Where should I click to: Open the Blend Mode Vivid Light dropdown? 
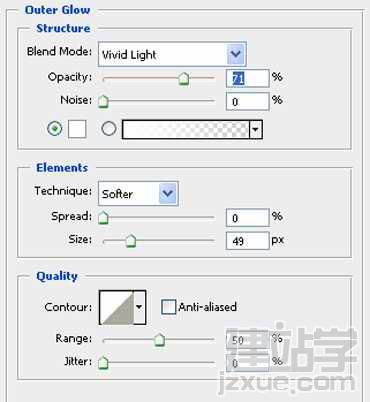point(172,54)
